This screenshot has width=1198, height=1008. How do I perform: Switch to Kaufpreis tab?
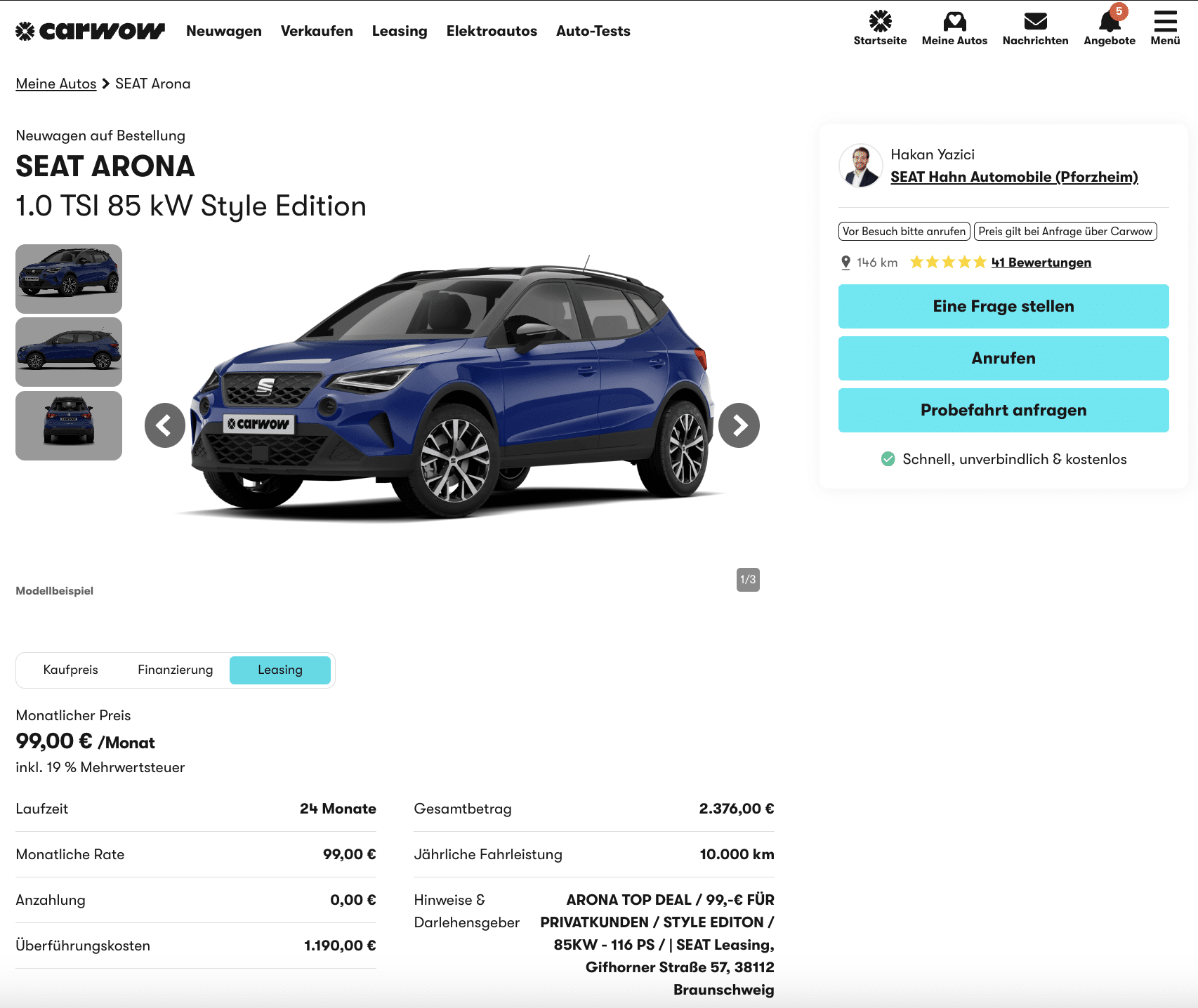[x=71, y=670]
